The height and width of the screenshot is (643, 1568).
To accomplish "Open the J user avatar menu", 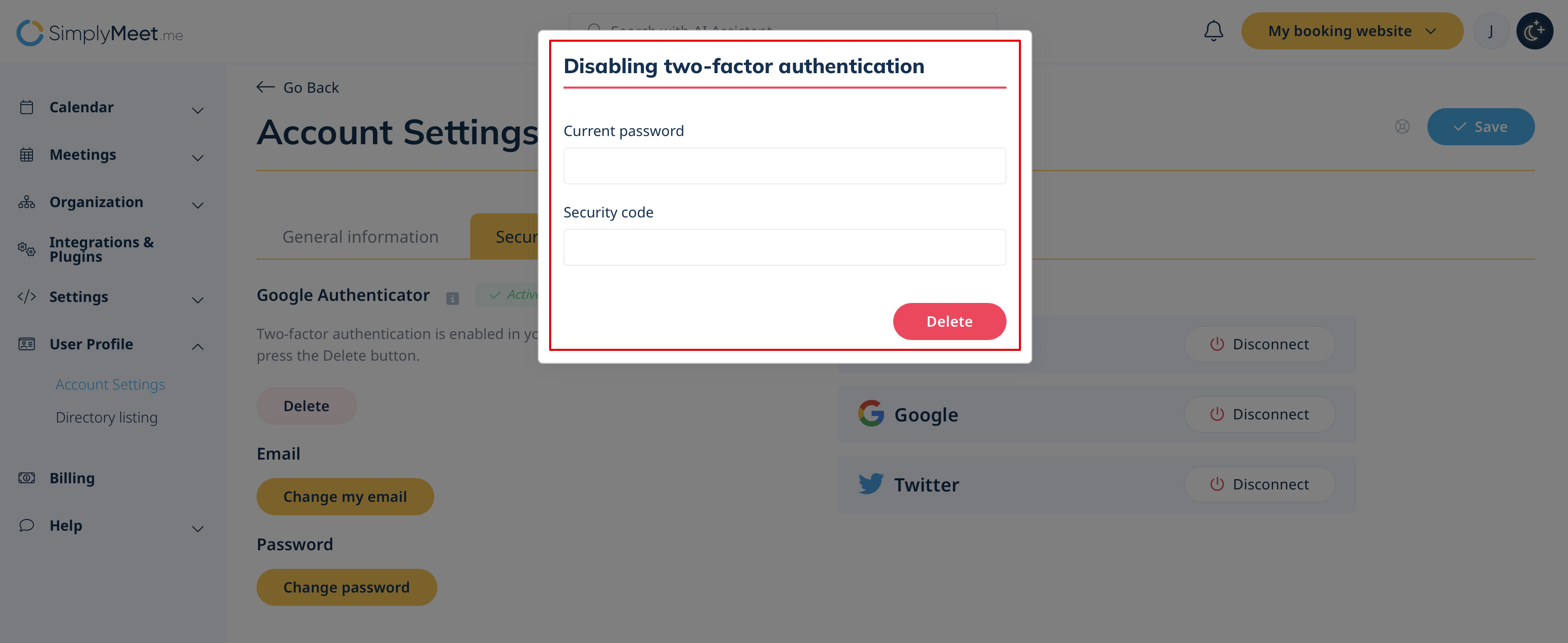I will 1491,31.
